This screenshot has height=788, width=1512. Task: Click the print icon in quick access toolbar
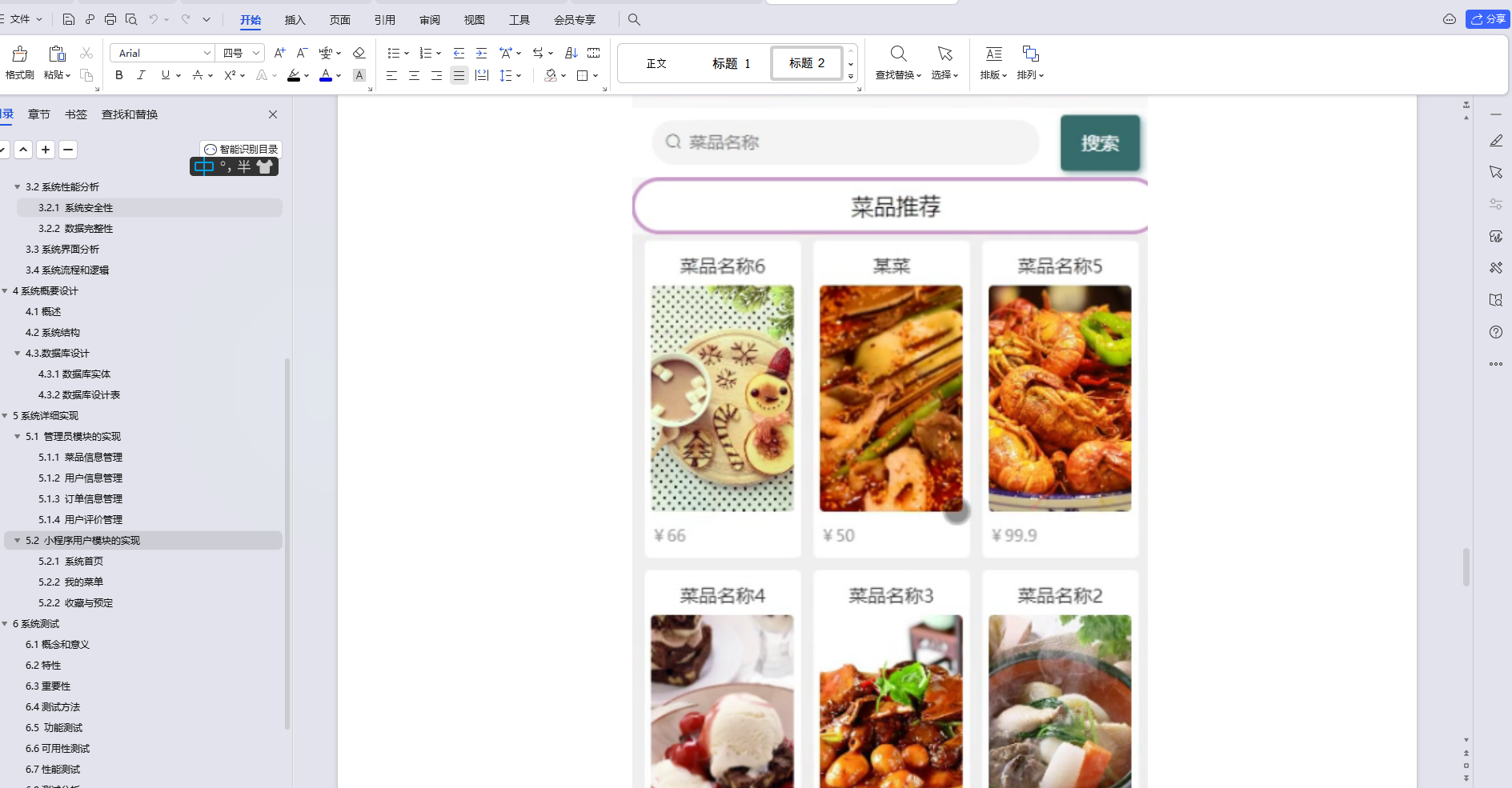[110, 19]
